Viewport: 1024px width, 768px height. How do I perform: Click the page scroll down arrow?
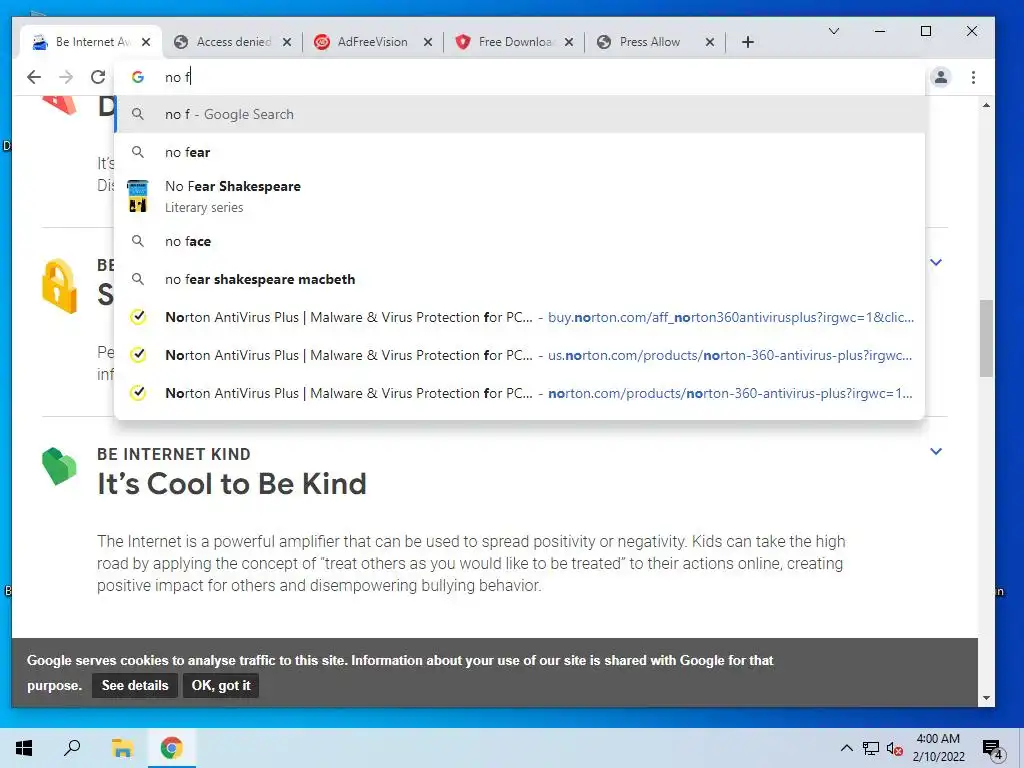click(x=986, y=698)
